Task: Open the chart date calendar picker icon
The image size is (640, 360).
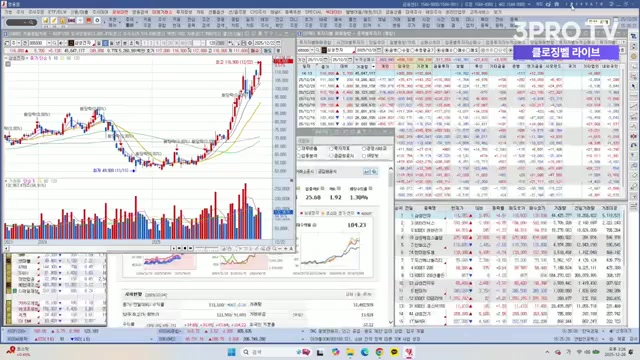Action: pos(278,43)
